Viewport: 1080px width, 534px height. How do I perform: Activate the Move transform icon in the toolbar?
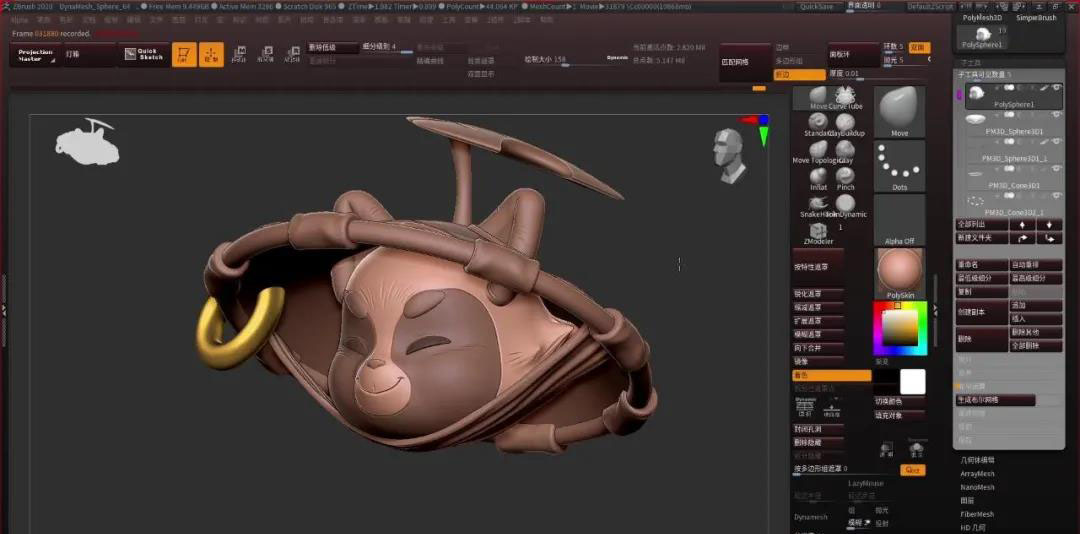pos(239,54)
